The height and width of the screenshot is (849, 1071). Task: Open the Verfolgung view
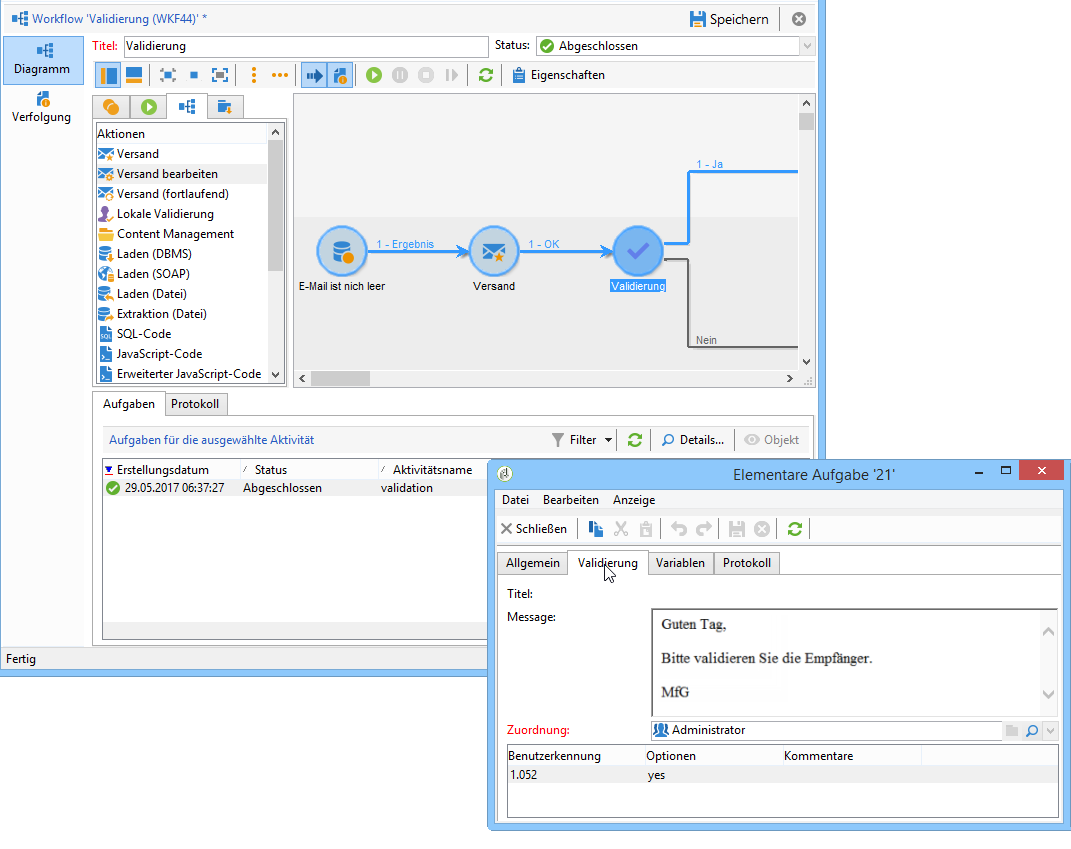42,107
